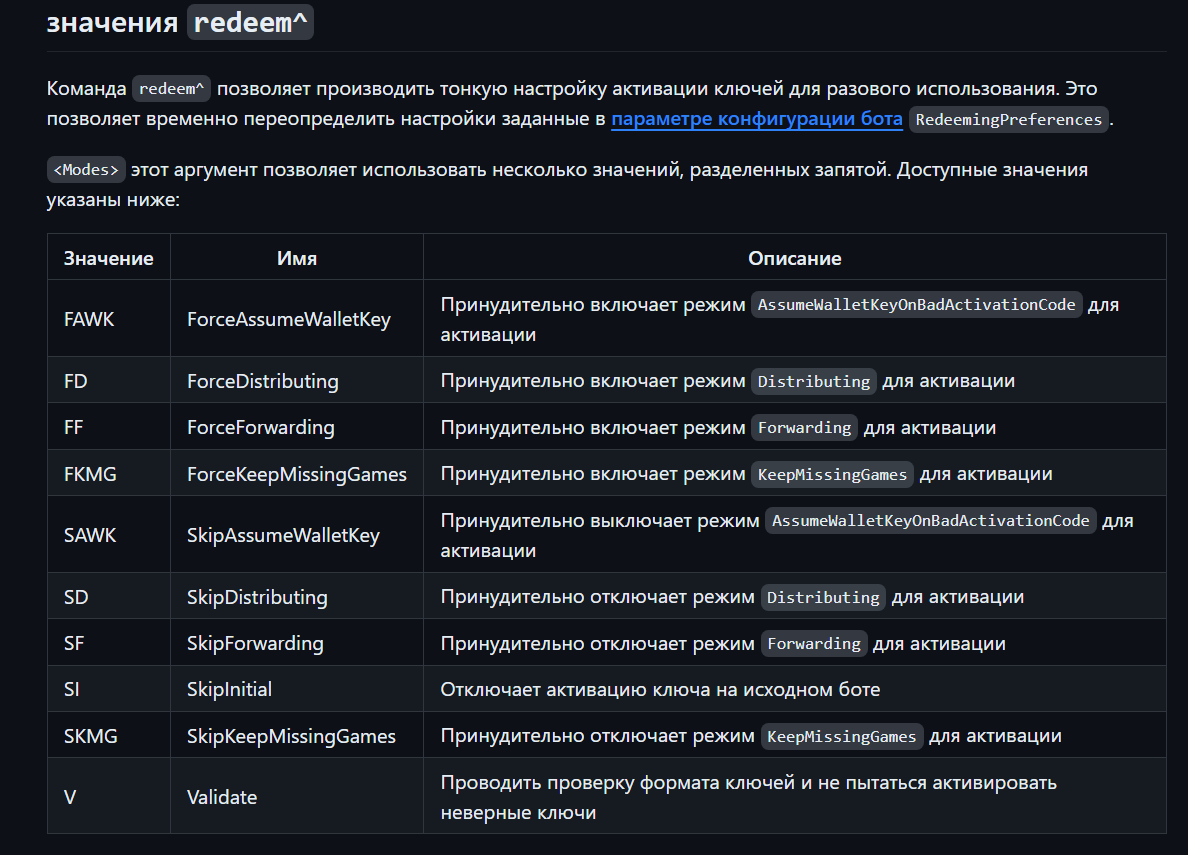
Task: Click the inline redeem^ code in paragraph
Action: click(171, 89)
